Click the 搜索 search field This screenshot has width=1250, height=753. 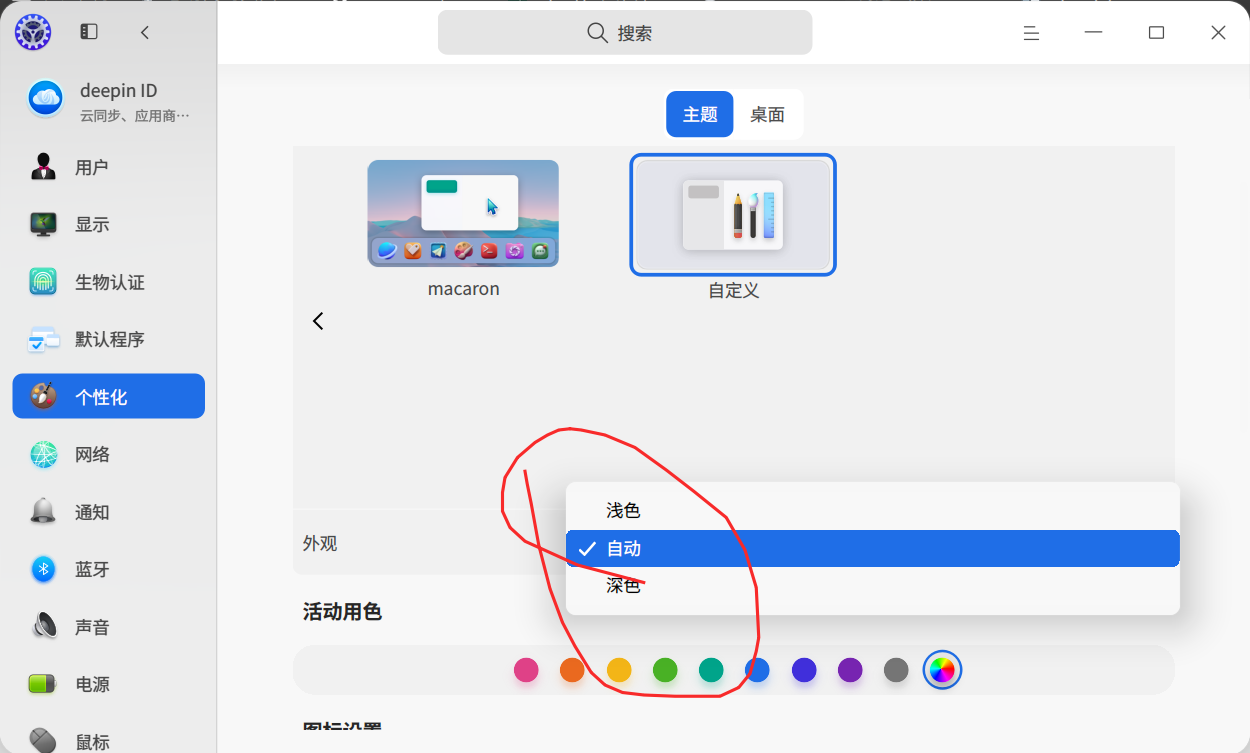625,32
